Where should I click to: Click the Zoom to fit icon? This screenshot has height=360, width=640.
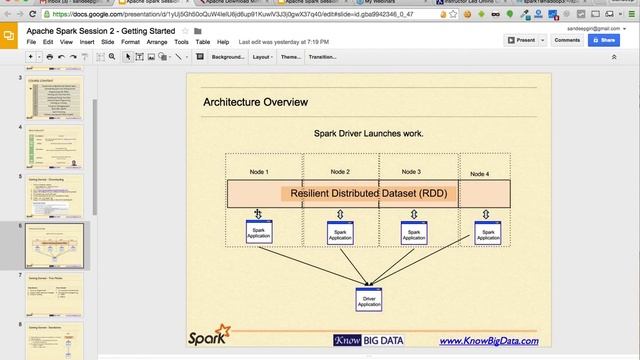click(100, 57)
